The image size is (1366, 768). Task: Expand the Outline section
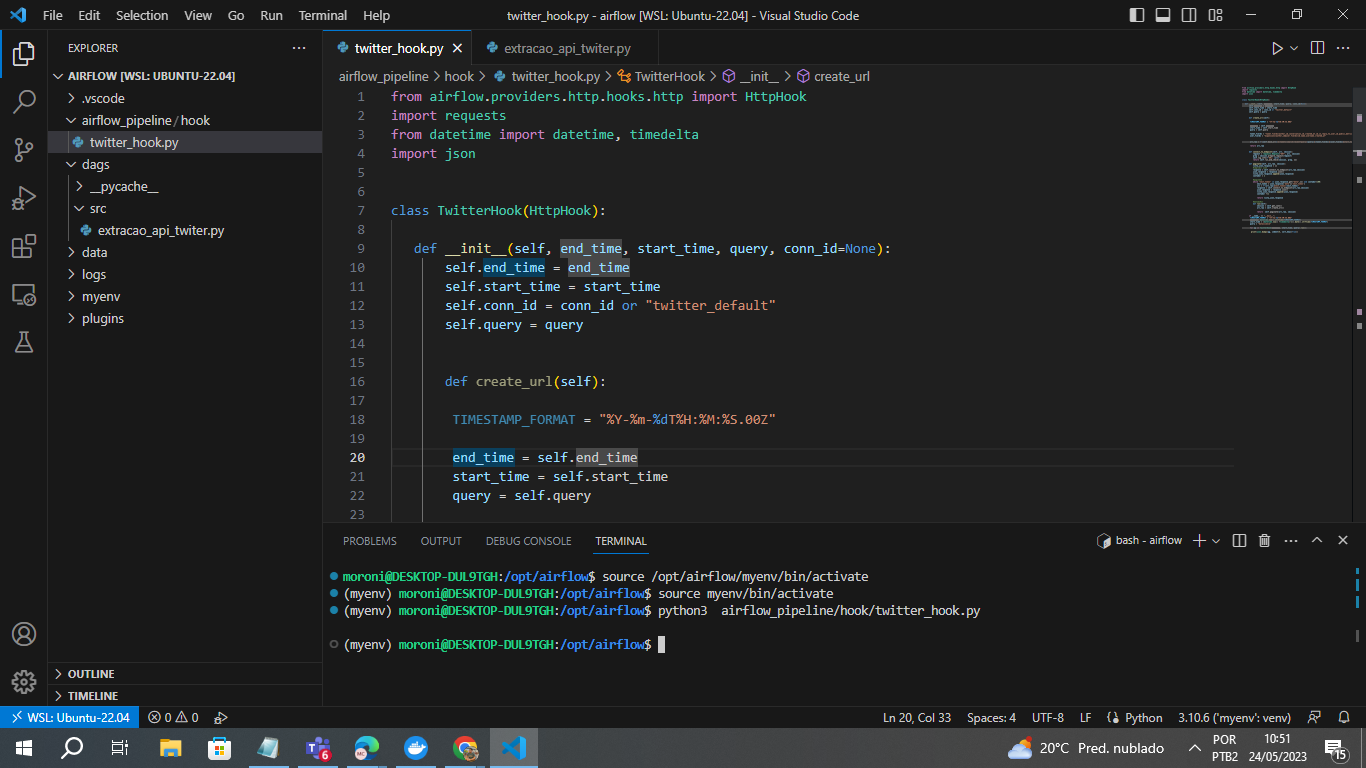185,674
